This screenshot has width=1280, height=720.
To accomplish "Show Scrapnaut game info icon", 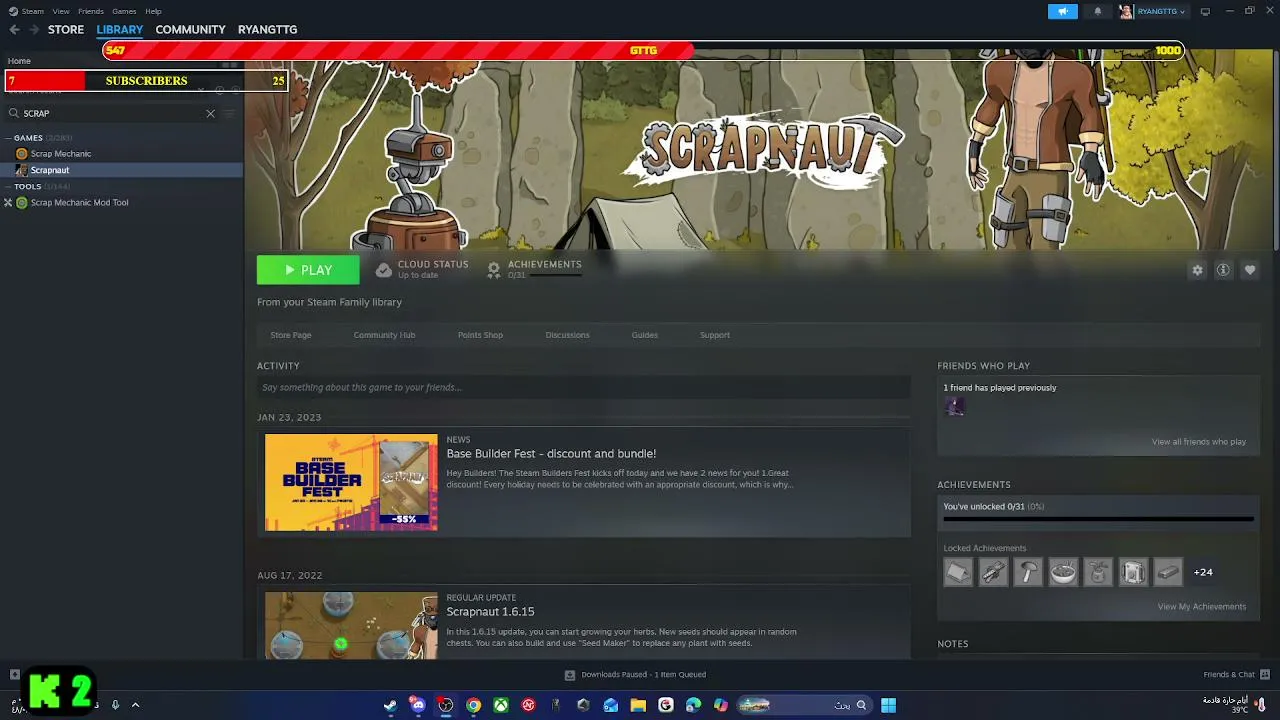I will tap(1223, 270).
